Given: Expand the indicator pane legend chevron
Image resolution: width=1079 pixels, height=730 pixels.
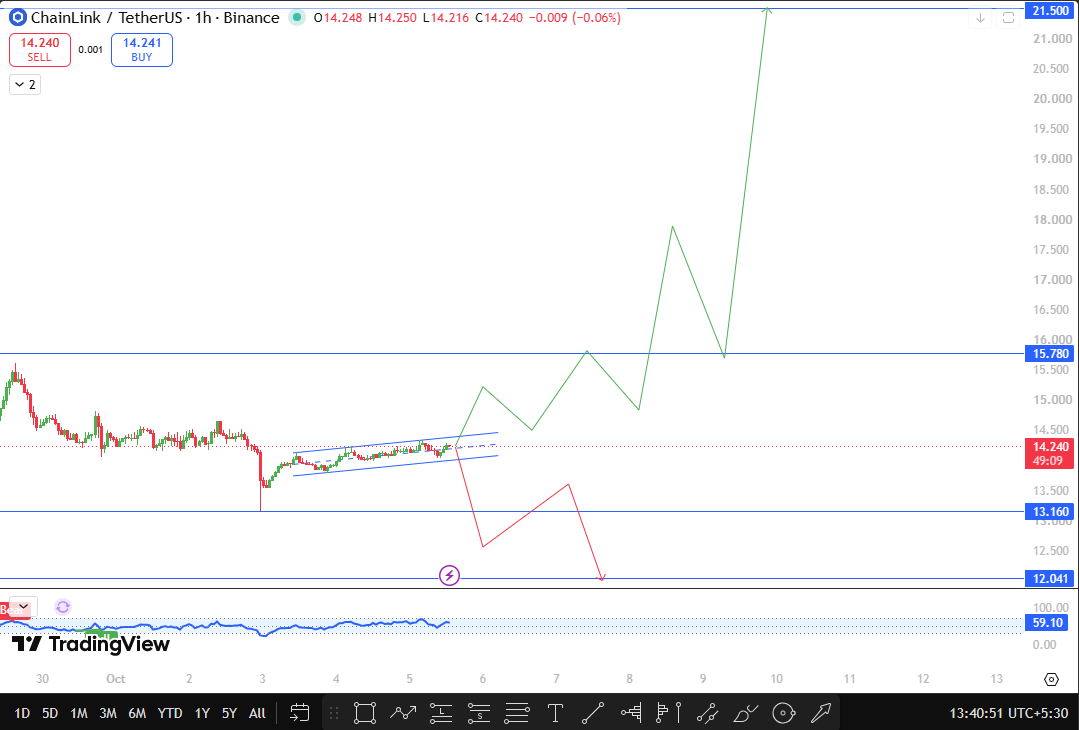Looking at the screenshot, I should click(x=24, y=607).
